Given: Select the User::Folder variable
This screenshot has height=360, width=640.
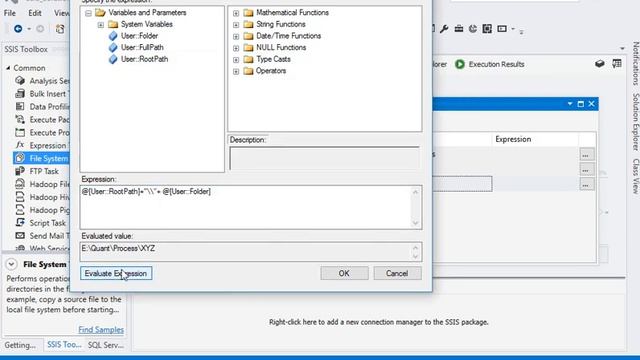Looking at the screenshot, I should tap(139, 36).
